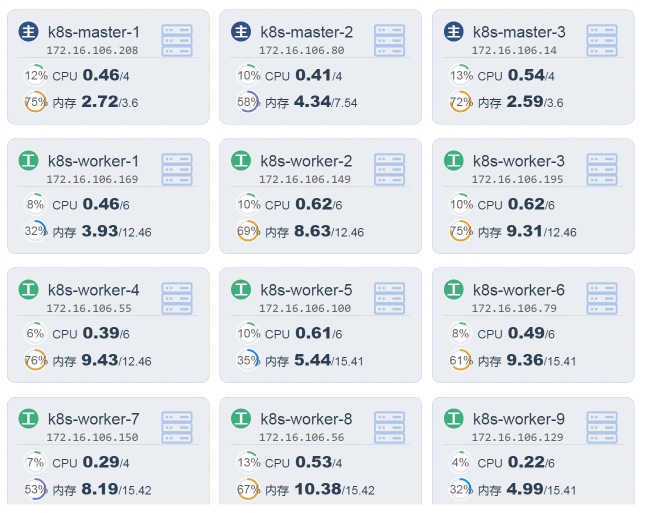This screenshot has width=646, height=513.
Task: Click the 69% memory gauge on k8s-worker-2
Action: pos(249,231)
